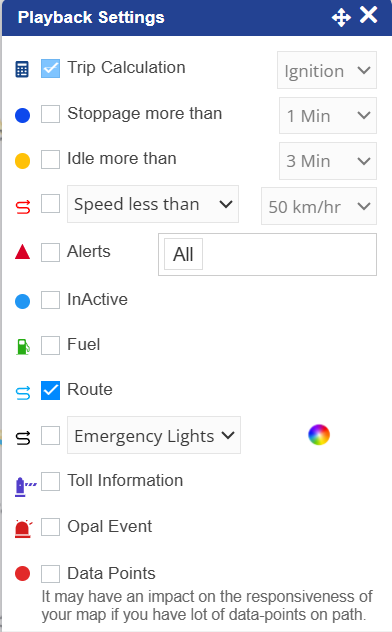The width and height of the screenshot is (392, 632).
Task: Click the toll booth icon
Action: [x=25, y=486]
